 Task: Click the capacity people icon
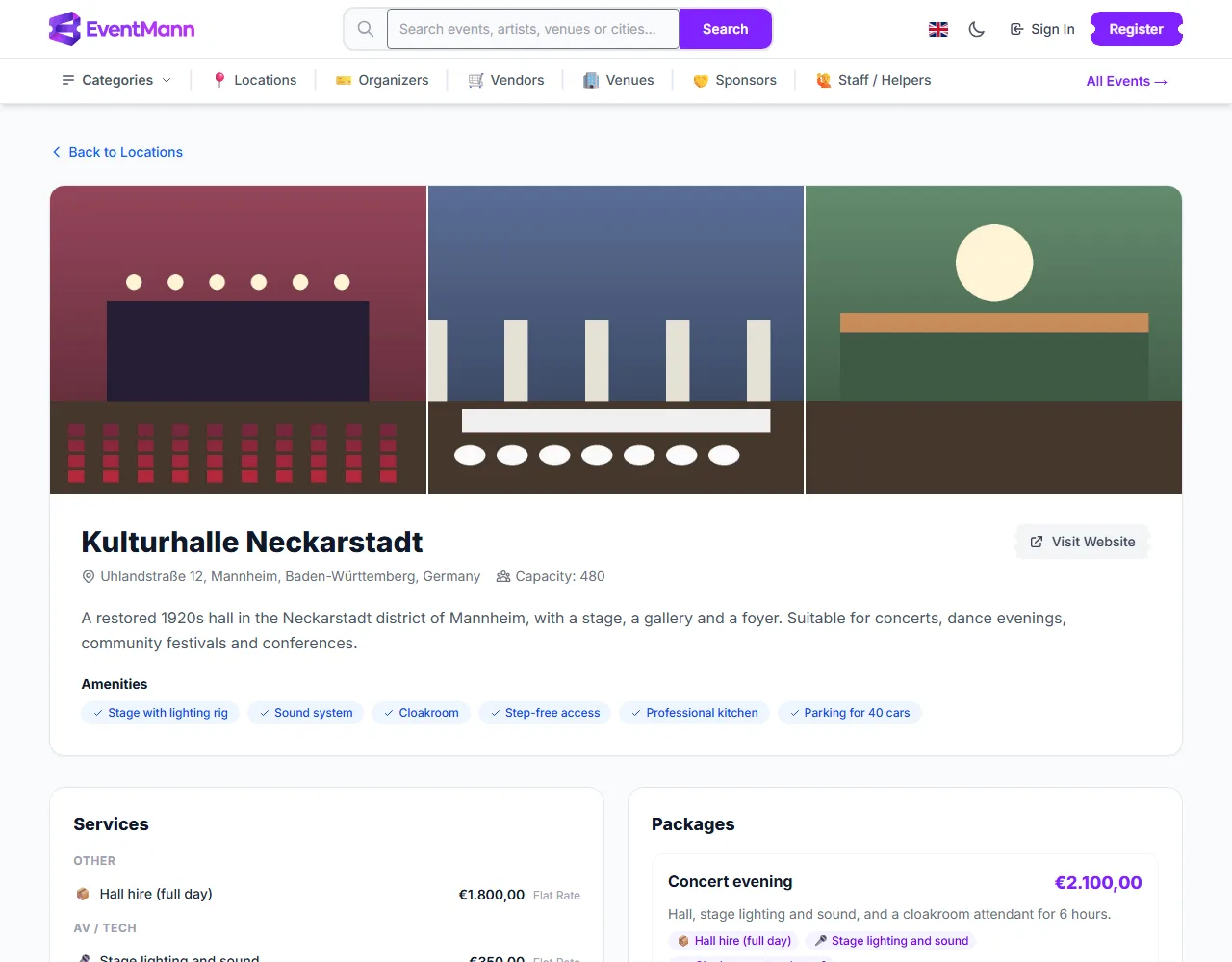click(503, 576)
